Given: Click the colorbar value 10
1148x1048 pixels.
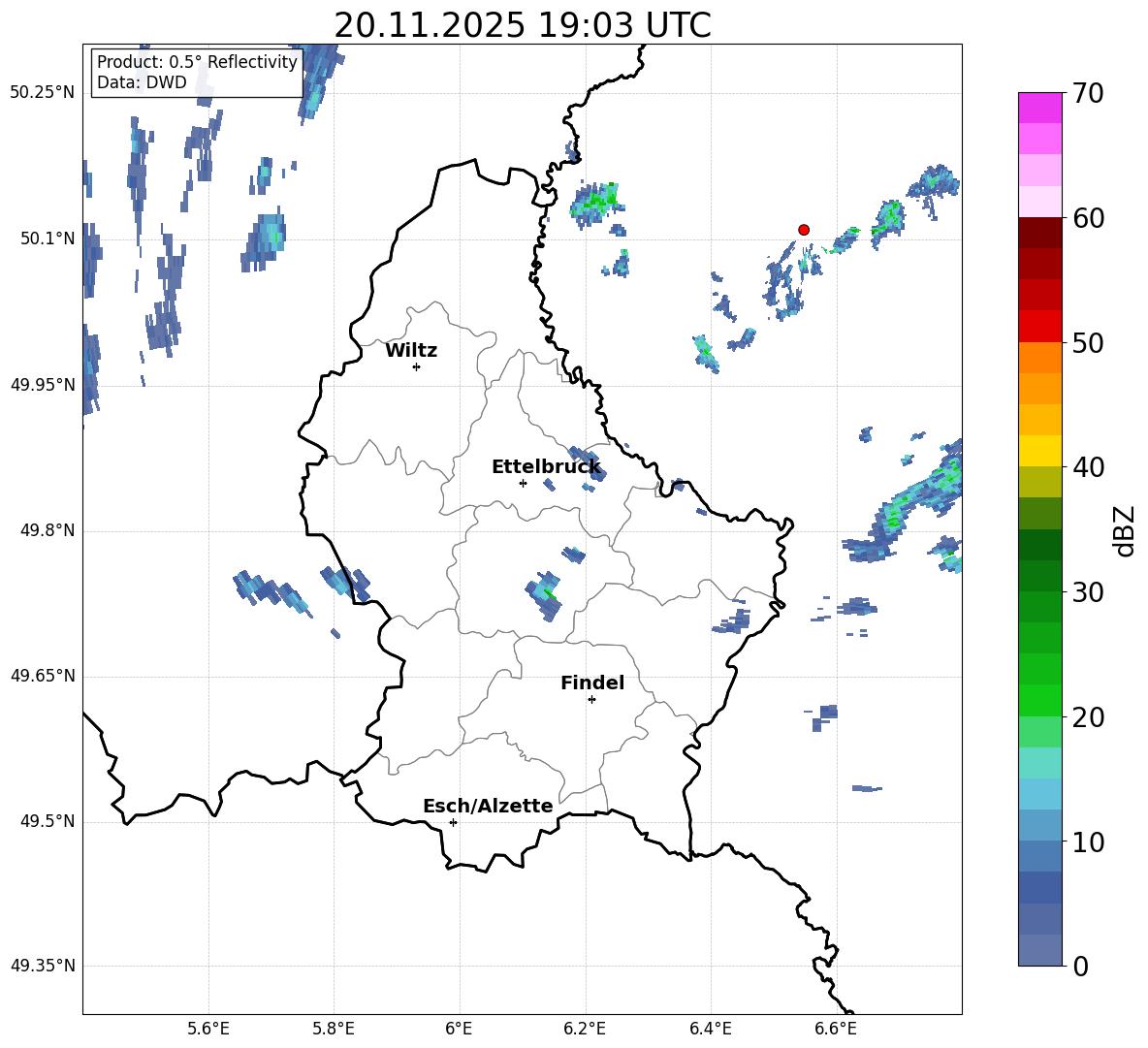Looking at the screenshot, I should (x=1088, y=842).
